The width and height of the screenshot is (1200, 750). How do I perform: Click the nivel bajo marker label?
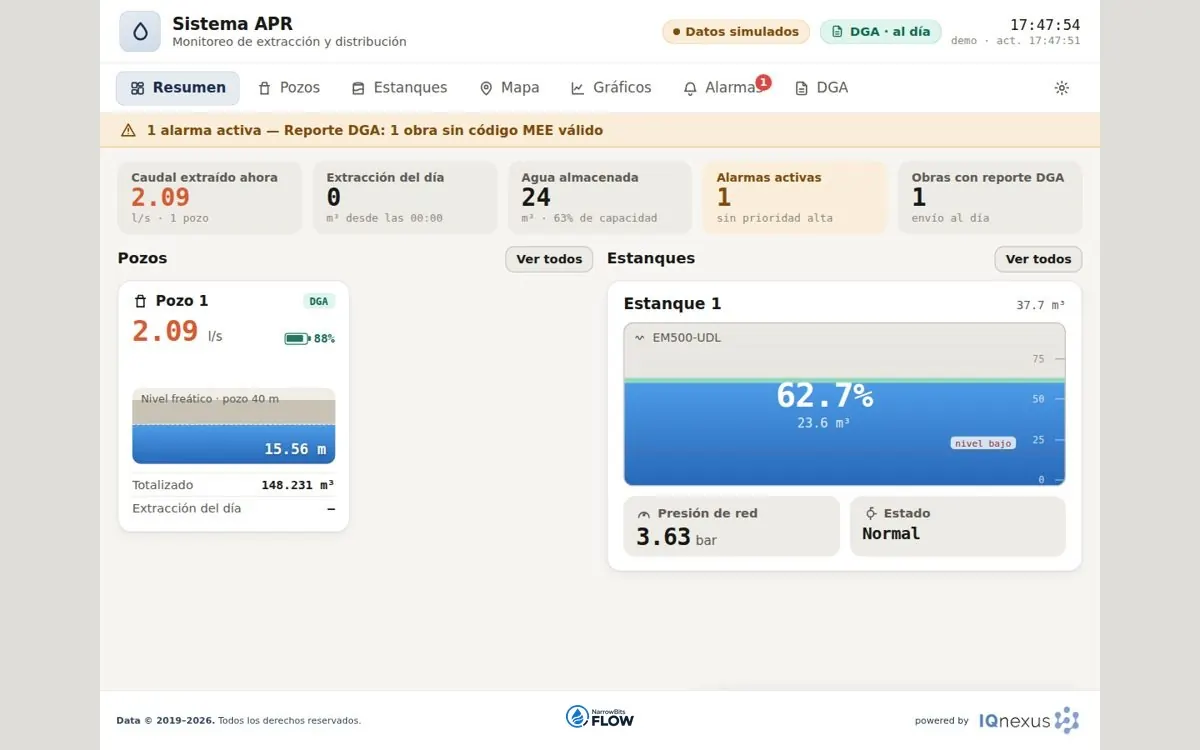click(x=983, y=443)
